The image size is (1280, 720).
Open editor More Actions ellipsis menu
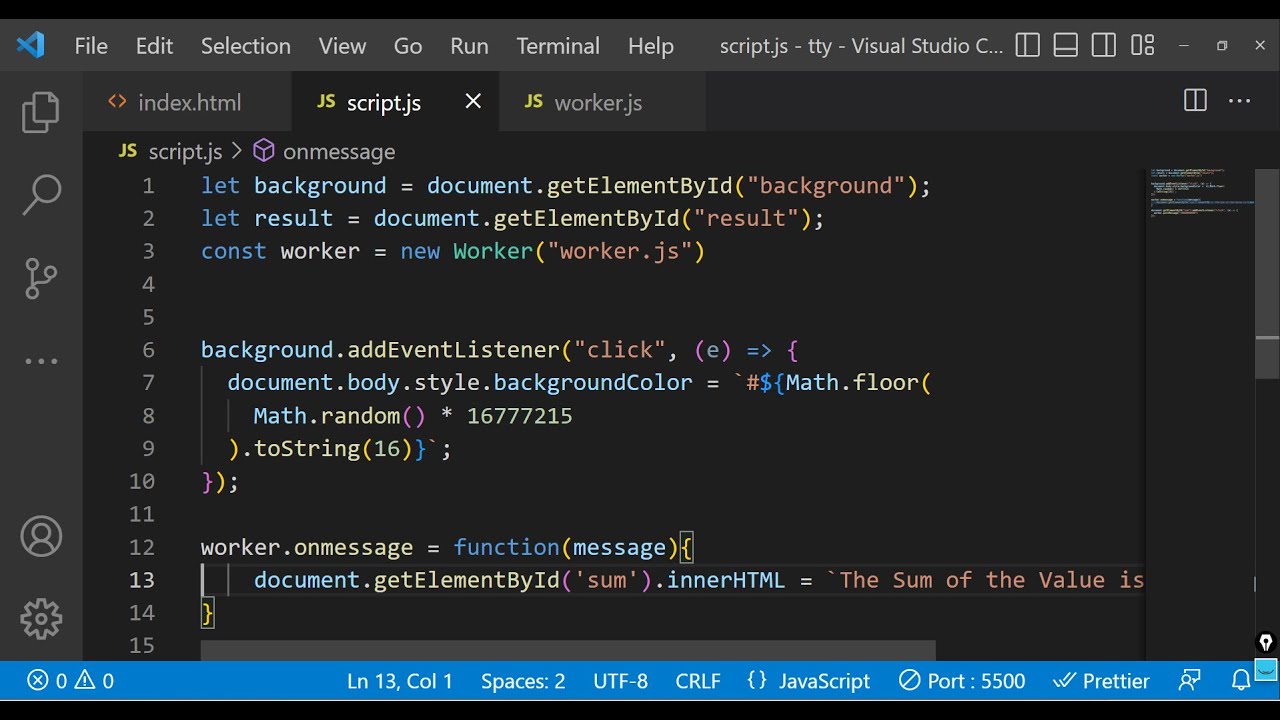[x=1240, y=101]
